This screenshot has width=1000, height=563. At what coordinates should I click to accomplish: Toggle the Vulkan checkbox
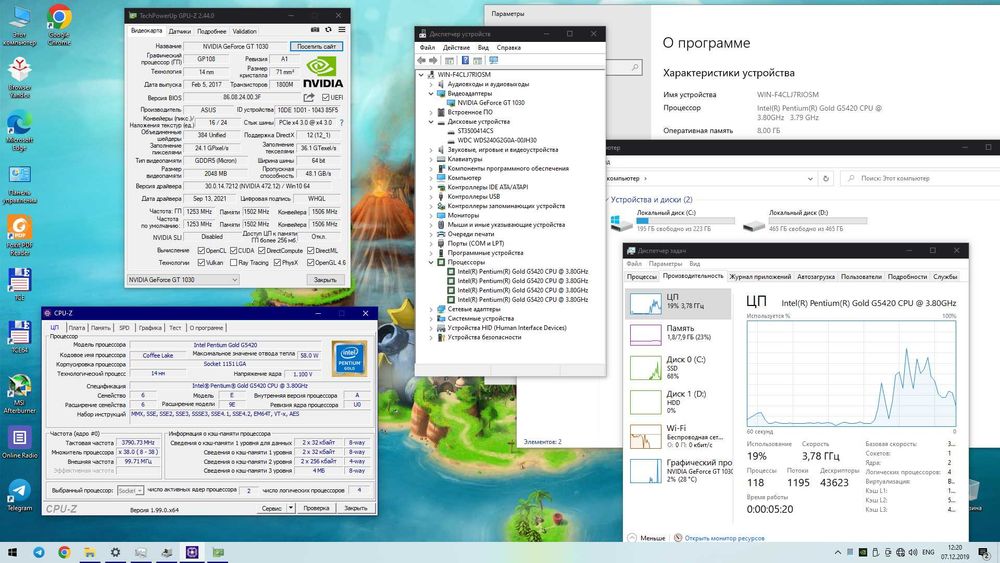tap(202, 263)
